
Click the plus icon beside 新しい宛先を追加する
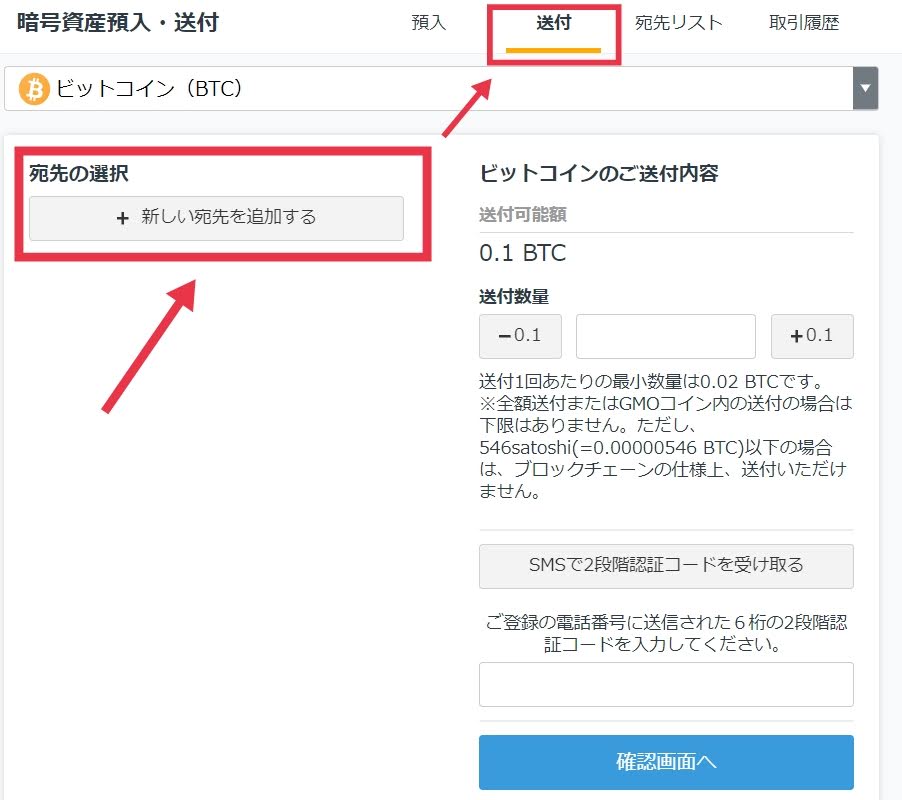(x=122, y=218)
